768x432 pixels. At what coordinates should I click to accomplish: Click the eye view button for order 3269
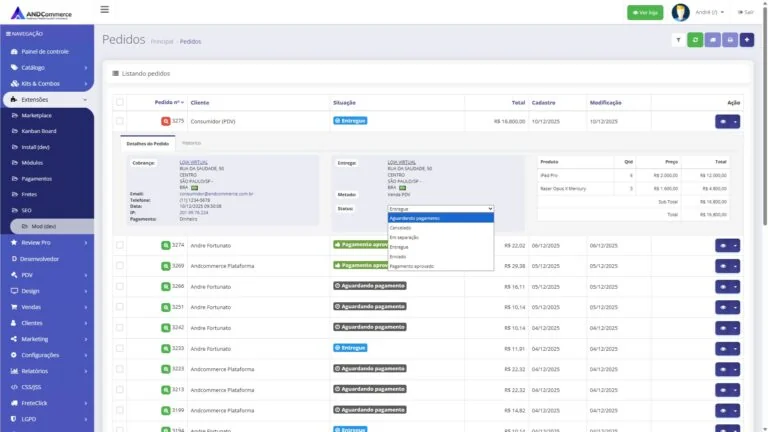click(723, 266)
